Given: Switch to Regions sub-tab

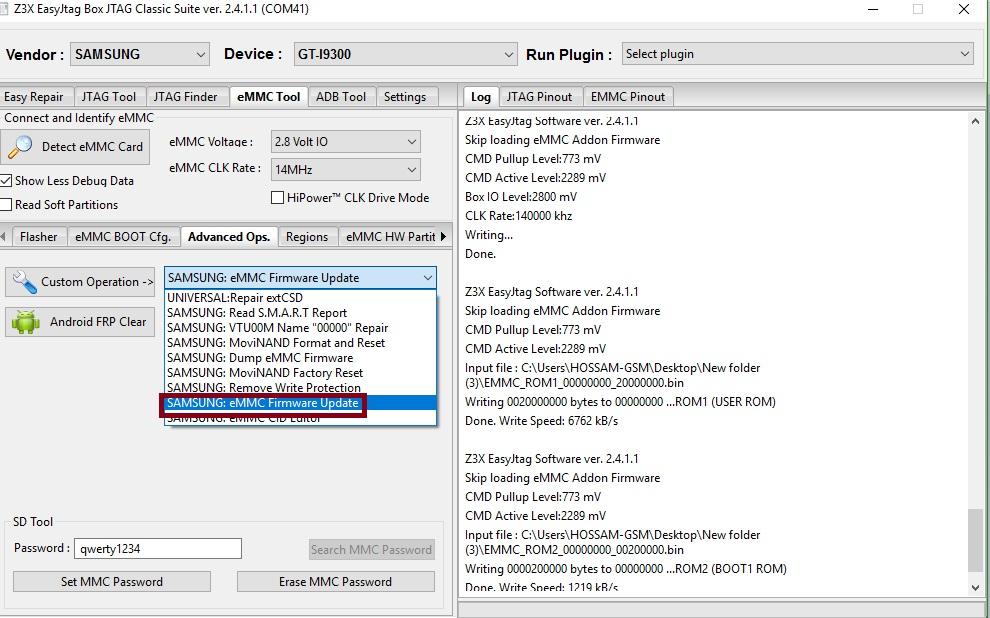Looking at the screenshot, I should click(307, 237).
